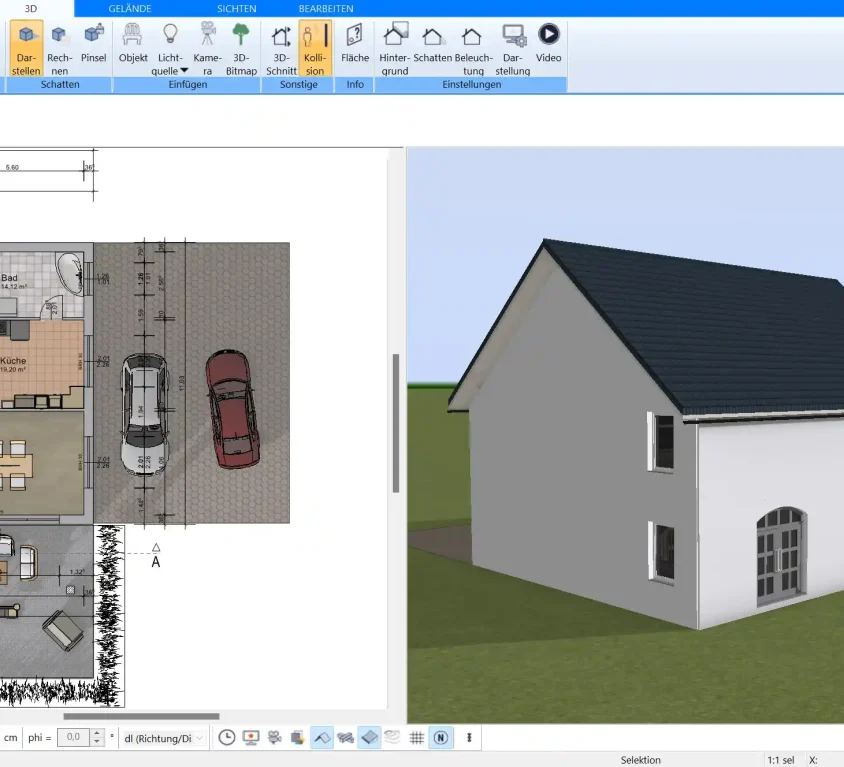Select the upper side window in 3D view
The height and width of the screenshot is (767, 844).
tap(662, 442)
